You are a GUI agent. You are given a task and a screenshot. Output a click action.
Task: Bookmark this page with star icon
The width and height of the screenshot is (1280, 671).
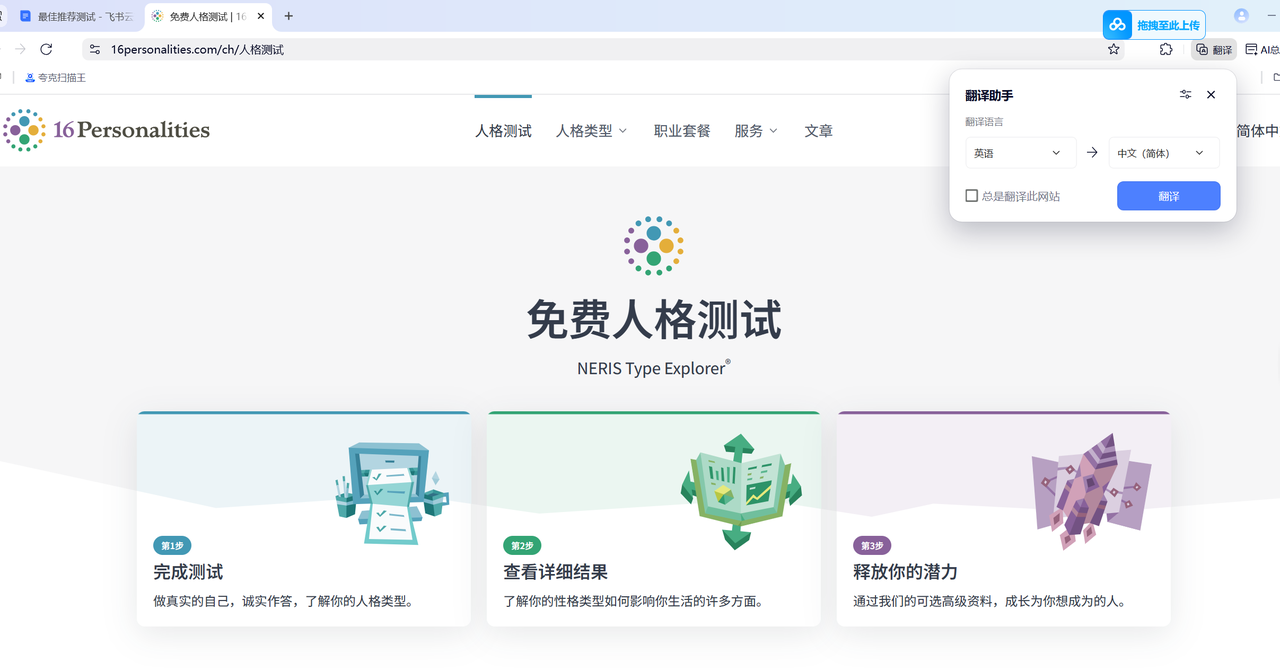click(1114, 49)
